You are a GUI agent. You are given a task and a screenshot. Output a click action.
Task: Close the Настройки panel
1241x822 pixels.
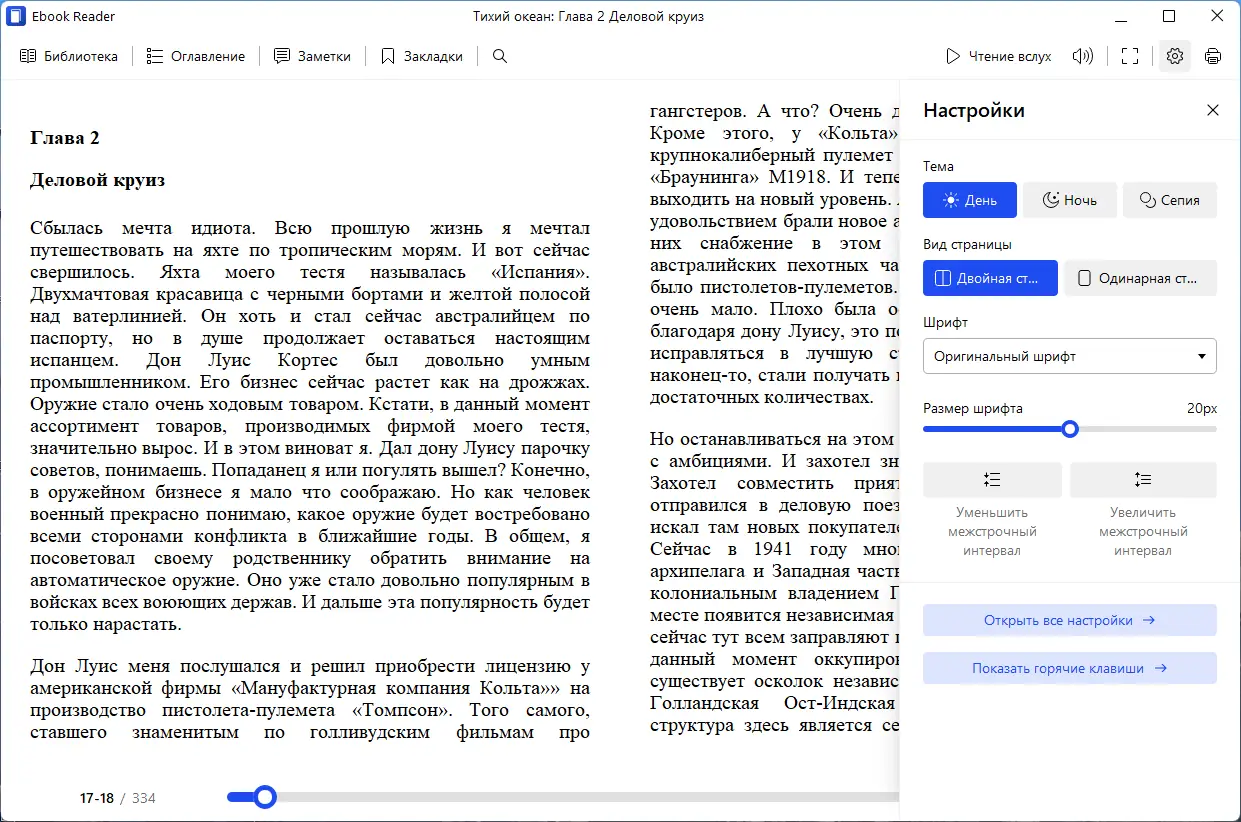(x=1212, y=110)
